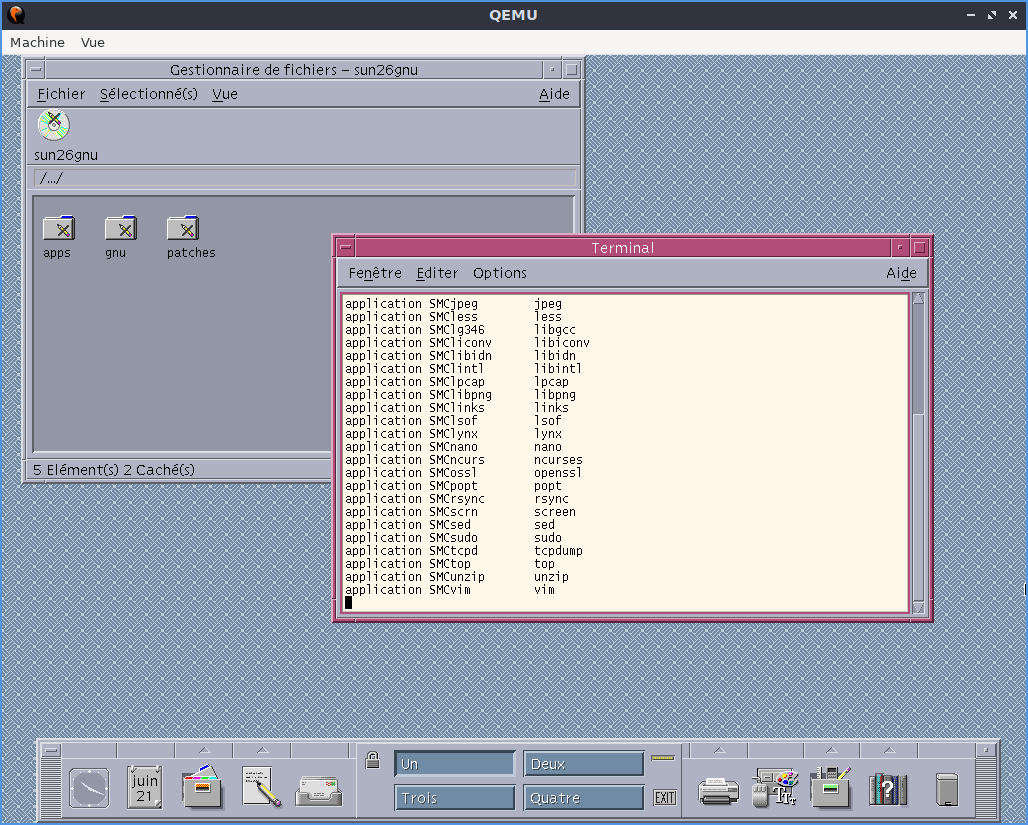Switch to workspace Deux
The image size is (1028, 825).
pos(583,764)
